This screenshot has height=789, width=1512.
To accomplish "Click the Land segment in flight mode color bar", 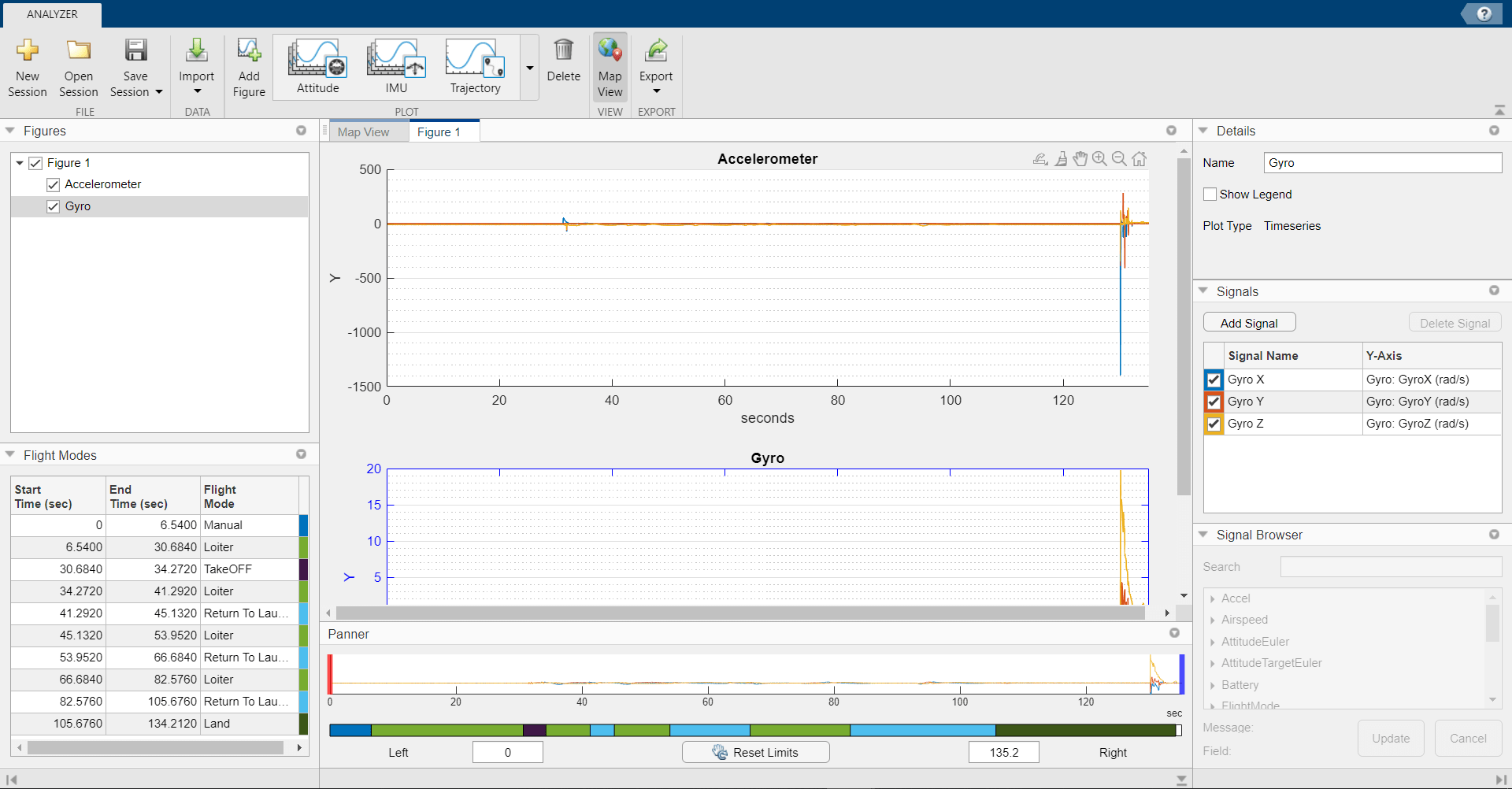I will pyautogui.click(x=1085, y=730).
